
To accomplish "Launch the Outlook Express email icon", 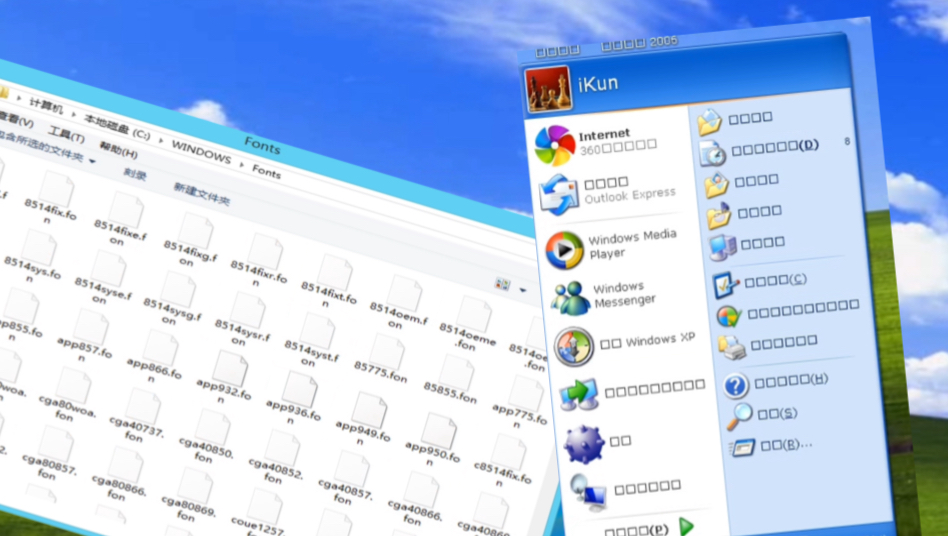I will pyautogui.click(x=559, y=195).
